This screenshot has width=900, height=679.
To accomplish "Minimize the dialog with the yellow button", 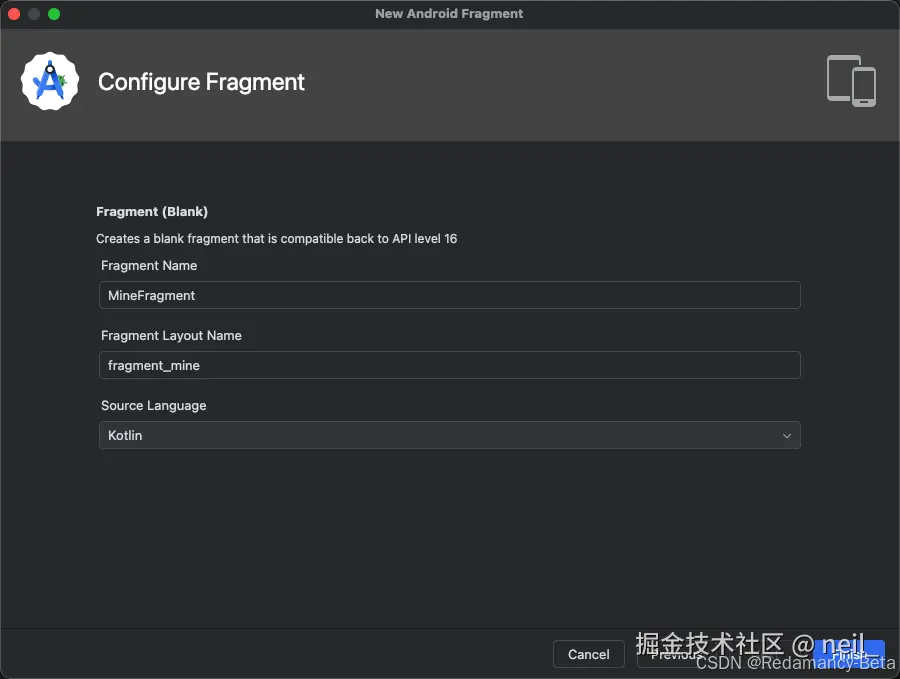I will pos(34,14).
